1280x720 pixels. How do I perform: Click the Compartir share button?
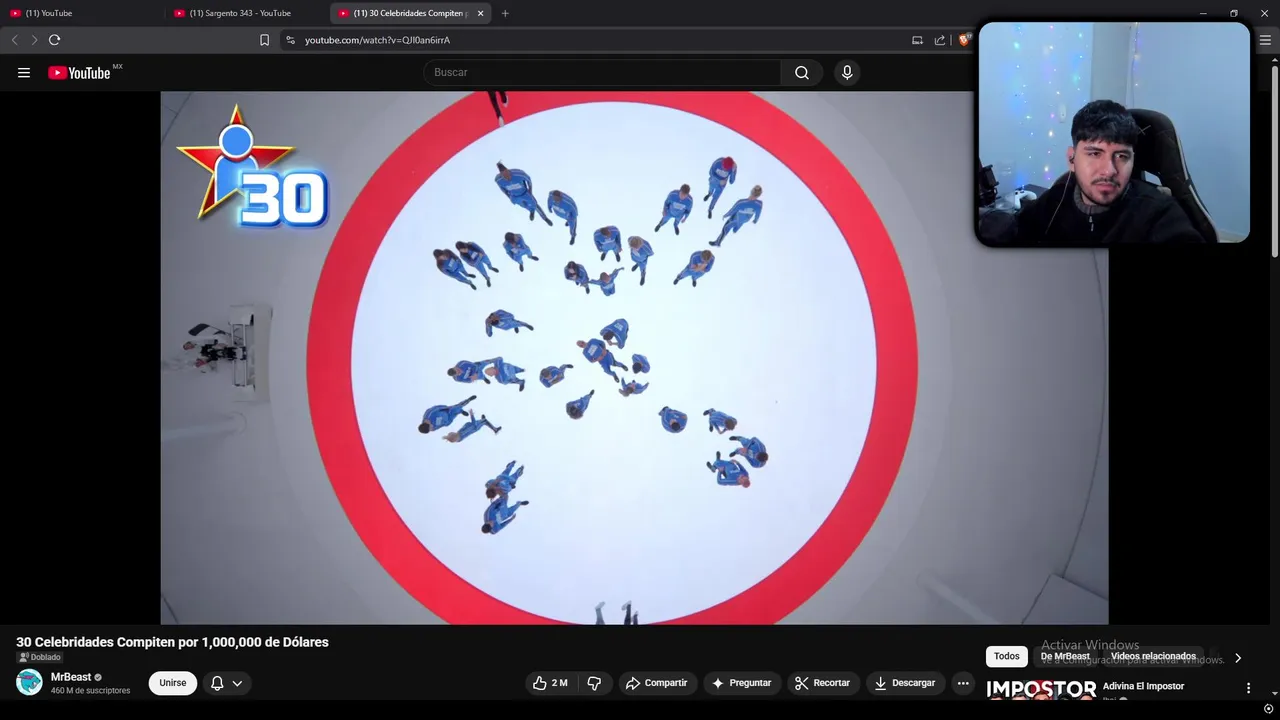click(656, 683)
